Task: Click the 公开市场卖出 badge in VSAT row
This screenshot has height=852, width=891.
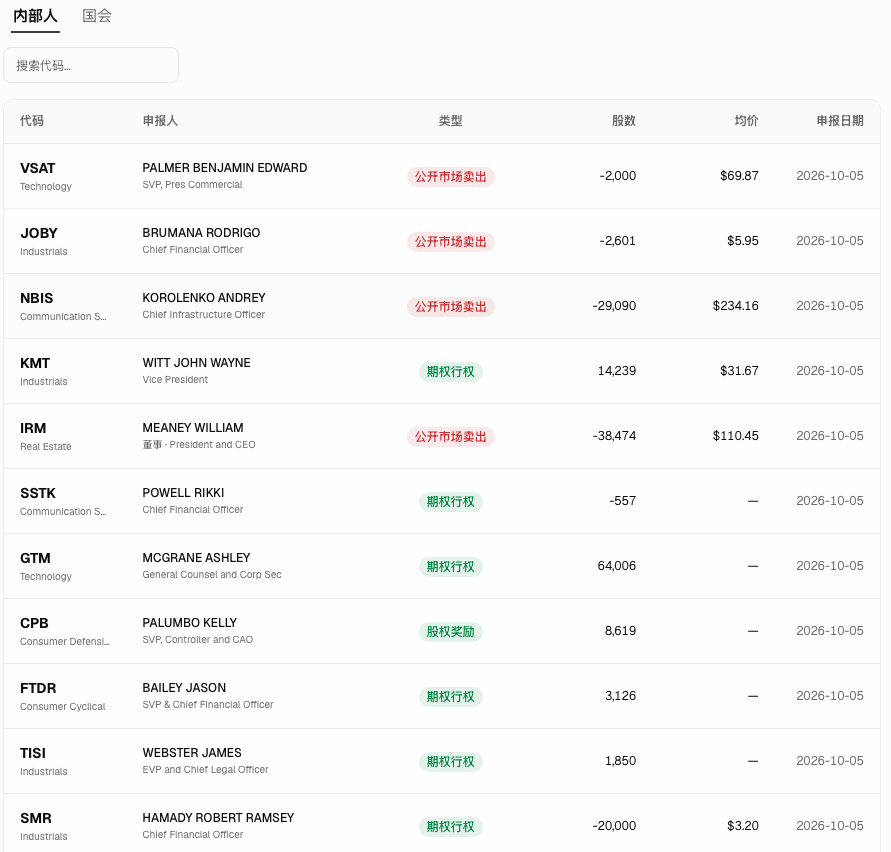Action: coord(451,177)
